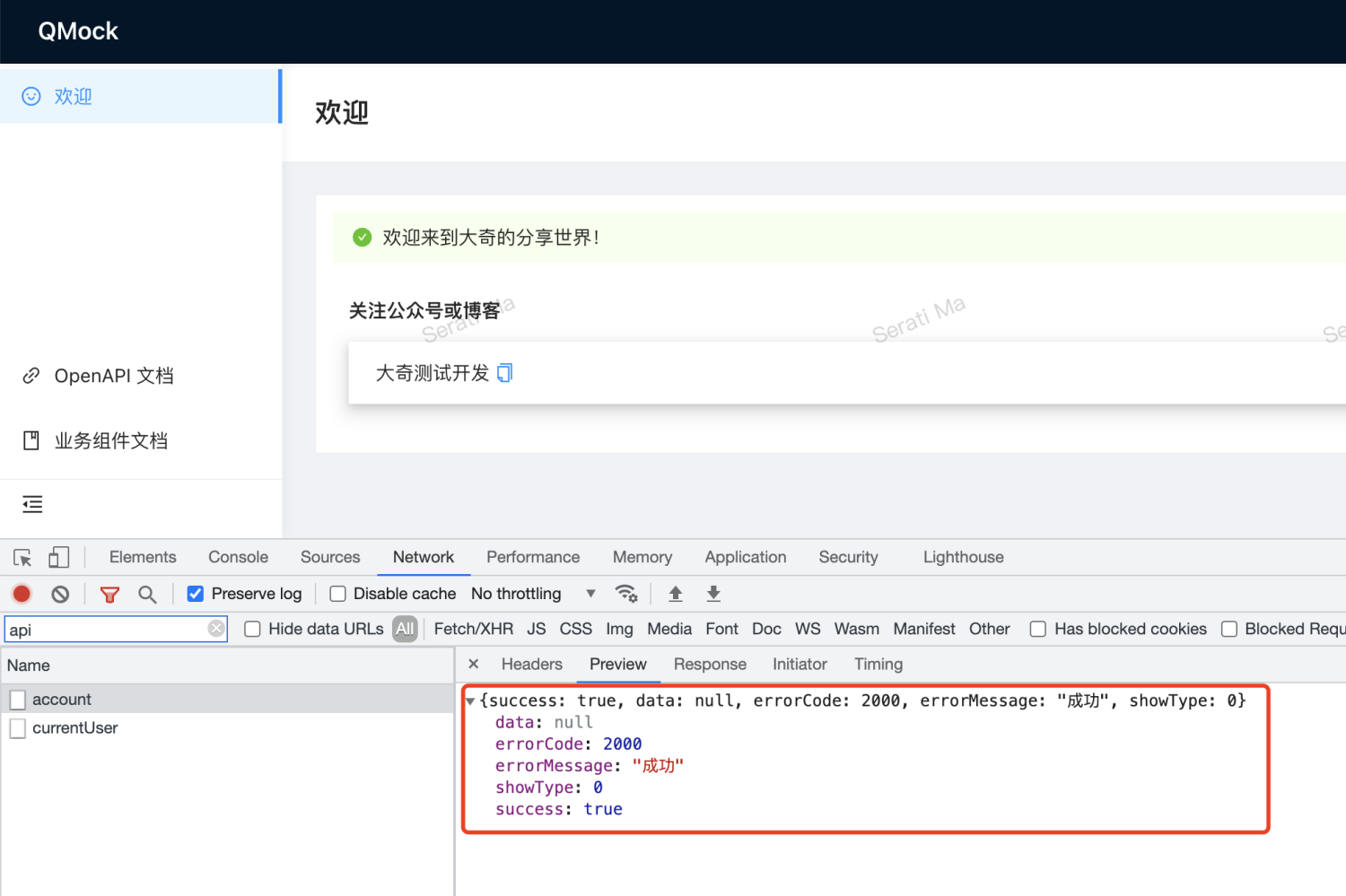Filter requests by Doc
The width and height of the screenshot is (1346, 896).
coord(766,629)
